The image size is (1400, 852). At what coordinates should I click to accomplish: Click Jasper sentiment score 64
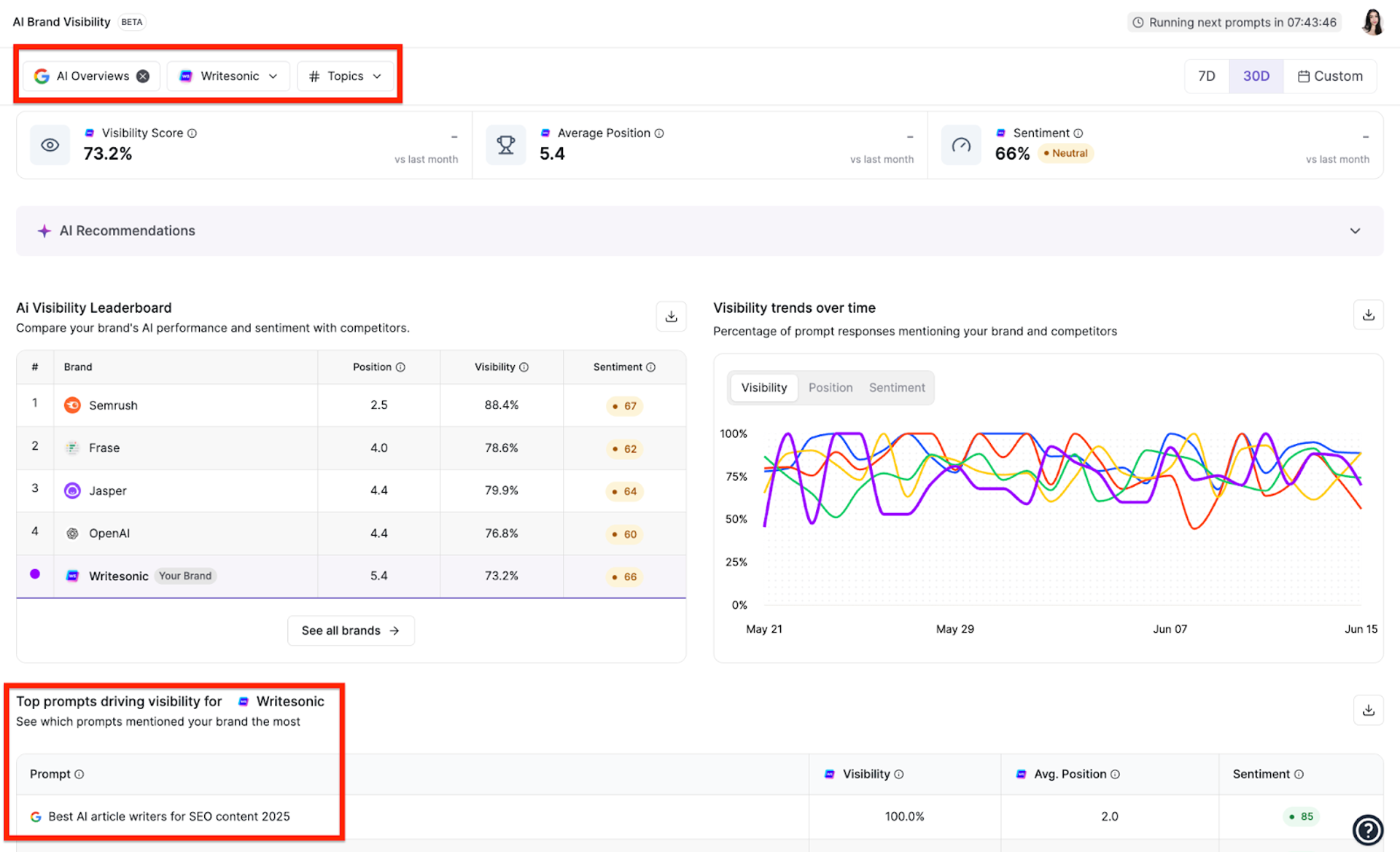tap(624, 491)
